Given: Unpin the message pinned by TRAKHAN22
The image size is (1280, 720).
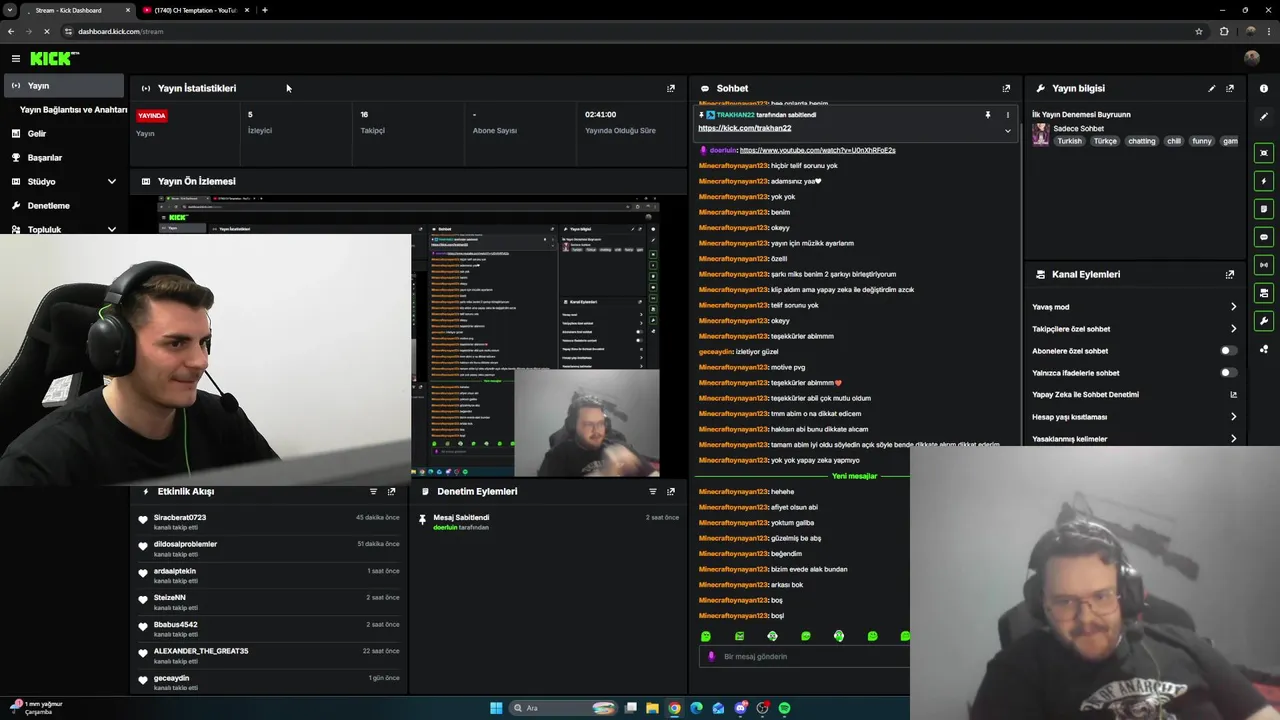Looking at the screenshot, I should pos(987,115).
